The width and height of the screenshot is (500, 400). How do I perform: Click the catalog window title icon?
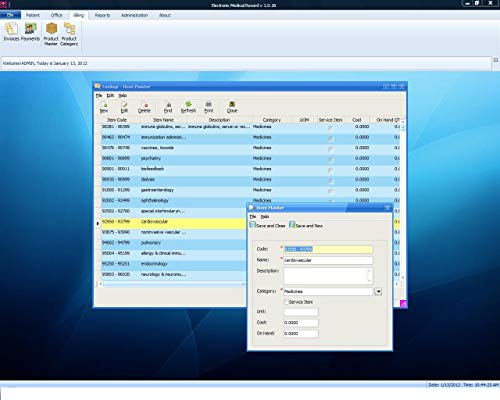click(97, 86)
